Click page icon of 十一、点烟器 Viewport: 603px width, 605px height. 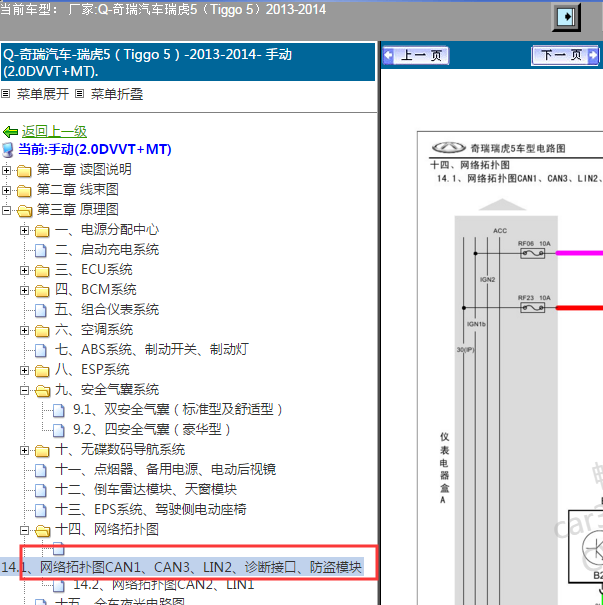click(x=41, y=470)
